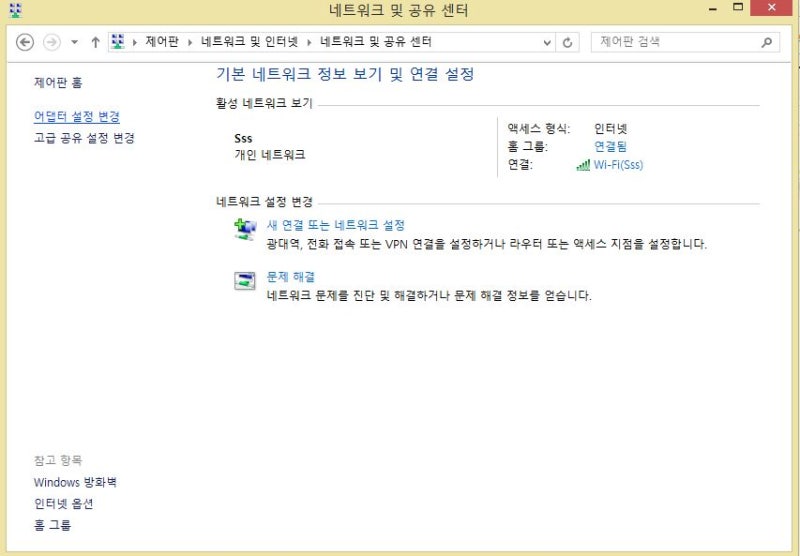This screenshot has width=800, height=556.
Task: Refresh the page with refresh button
Action: coord(567,42)
